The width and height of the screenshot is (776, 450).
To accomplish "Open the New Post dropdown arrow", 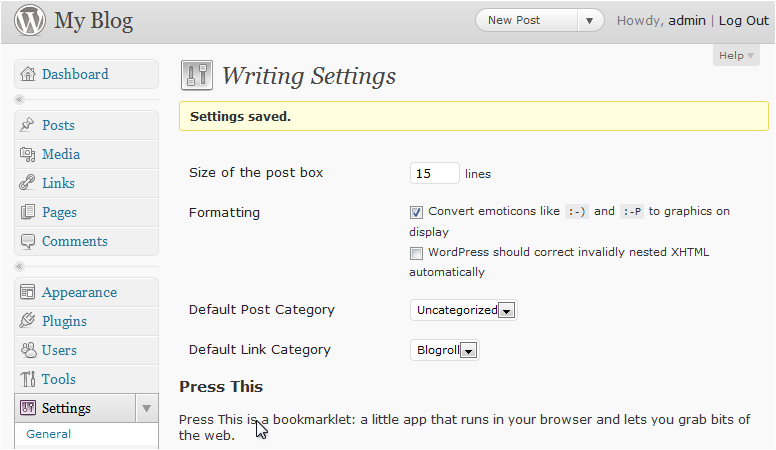I will [589, 21].
